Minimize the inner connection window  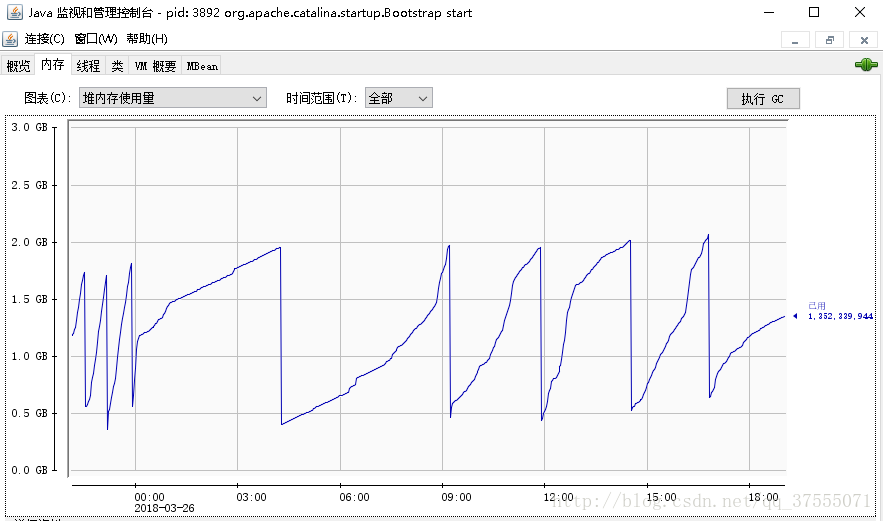pyautogui.click(x=795, y=40)
